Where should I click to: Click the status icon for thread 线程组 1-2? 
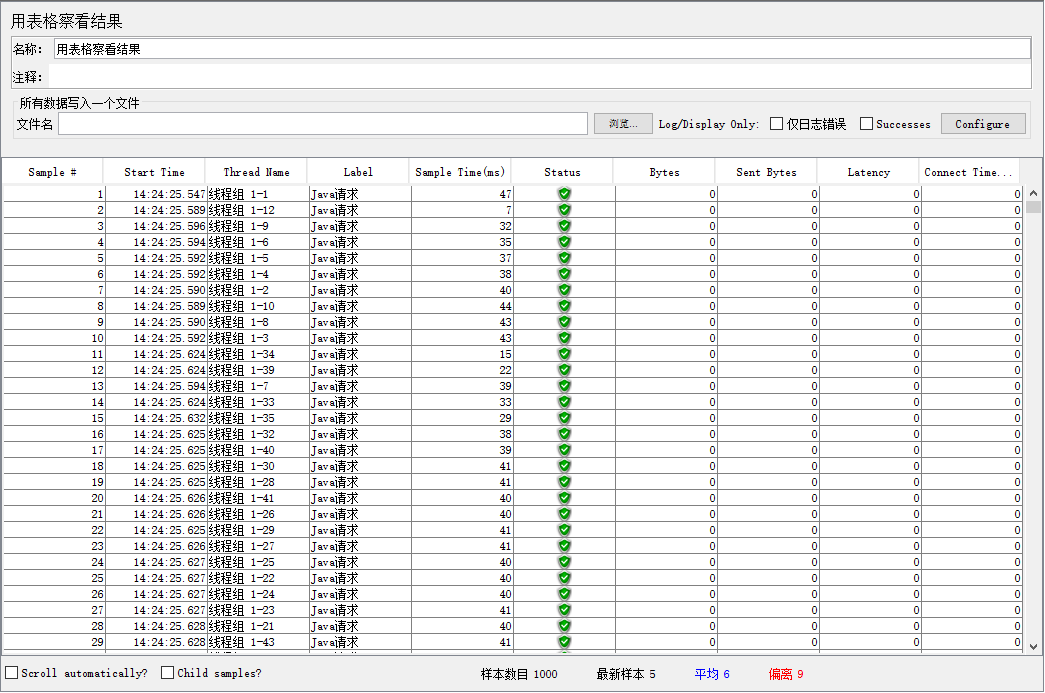[x=564, y=290]
